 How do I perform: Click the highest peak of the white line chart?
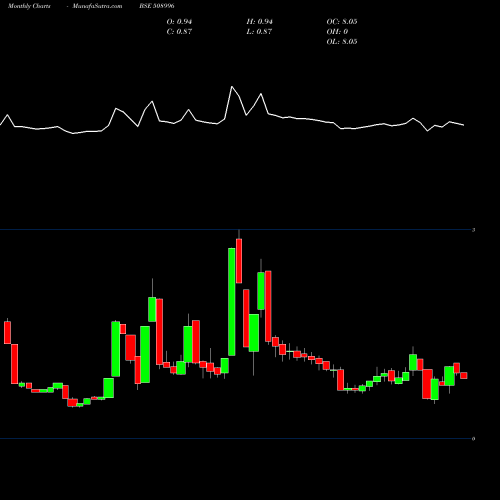coord(232,87)
